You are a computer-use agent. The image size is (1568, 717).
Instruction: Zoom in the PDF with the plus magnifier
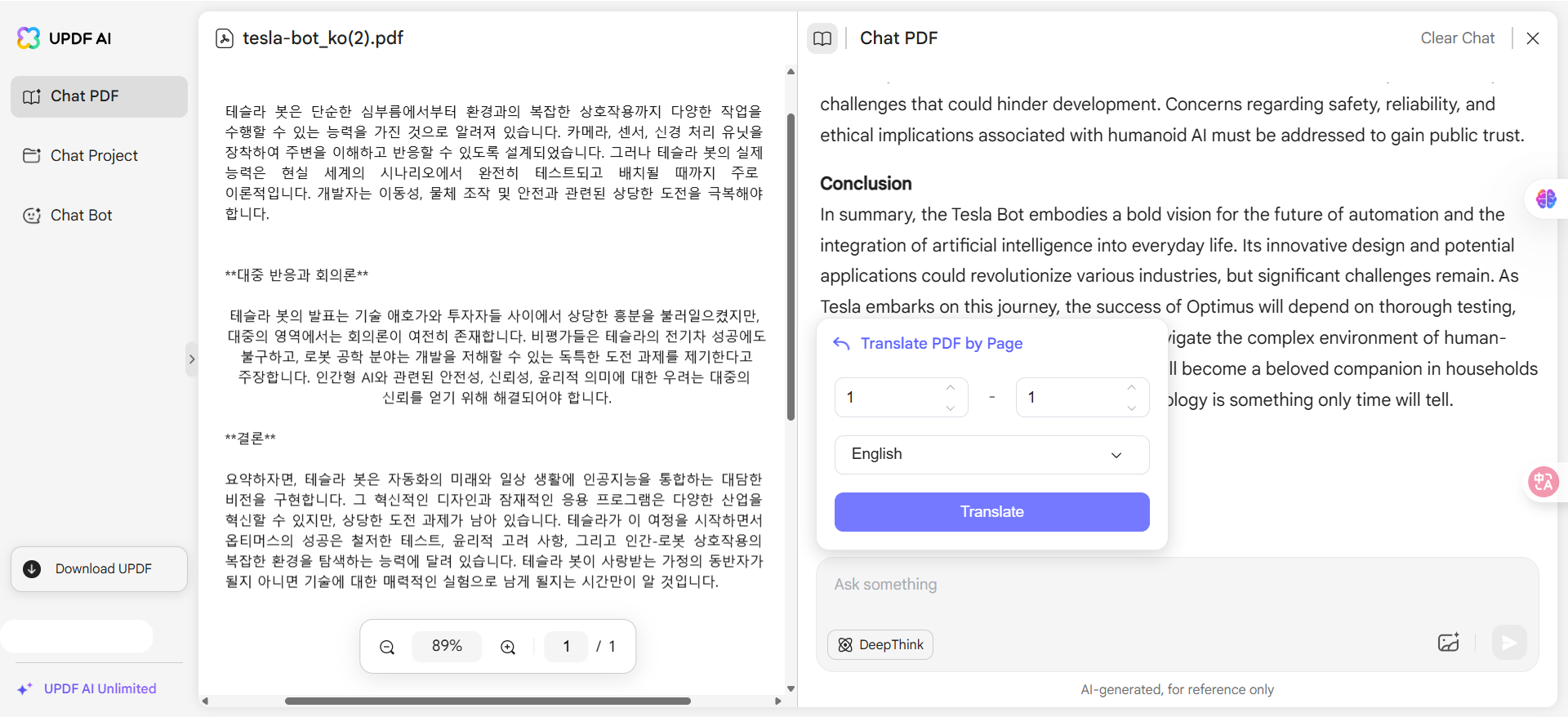508,647
